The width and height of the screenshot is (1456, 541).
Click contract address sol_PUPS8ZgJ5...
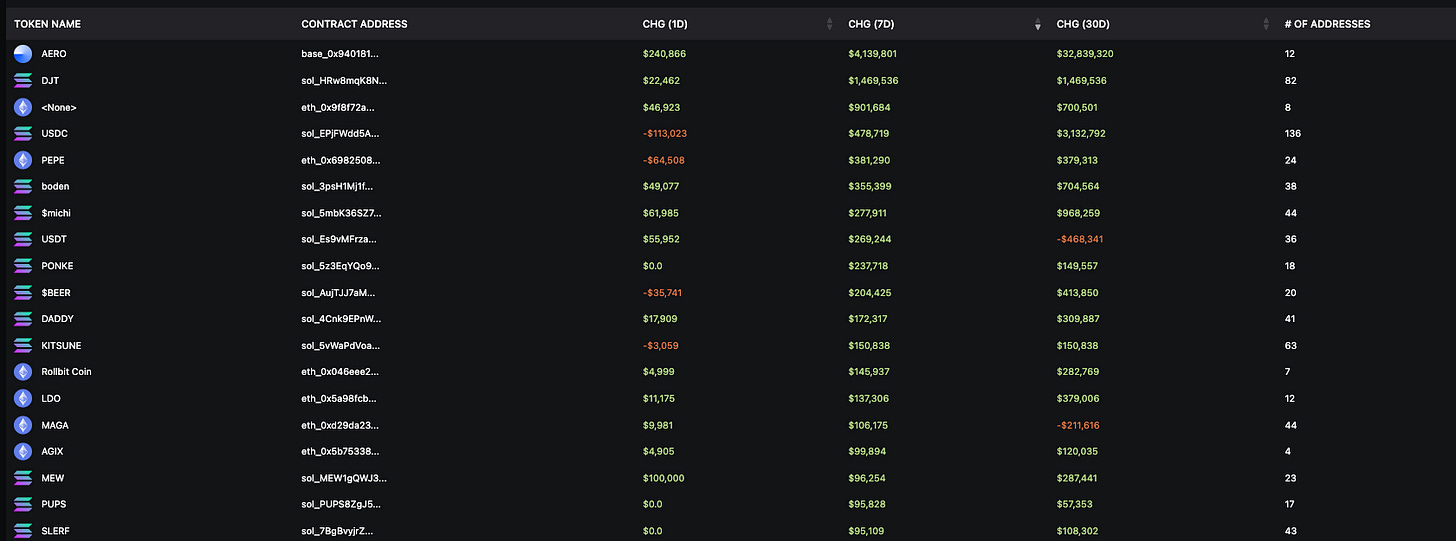click(342, 505)
